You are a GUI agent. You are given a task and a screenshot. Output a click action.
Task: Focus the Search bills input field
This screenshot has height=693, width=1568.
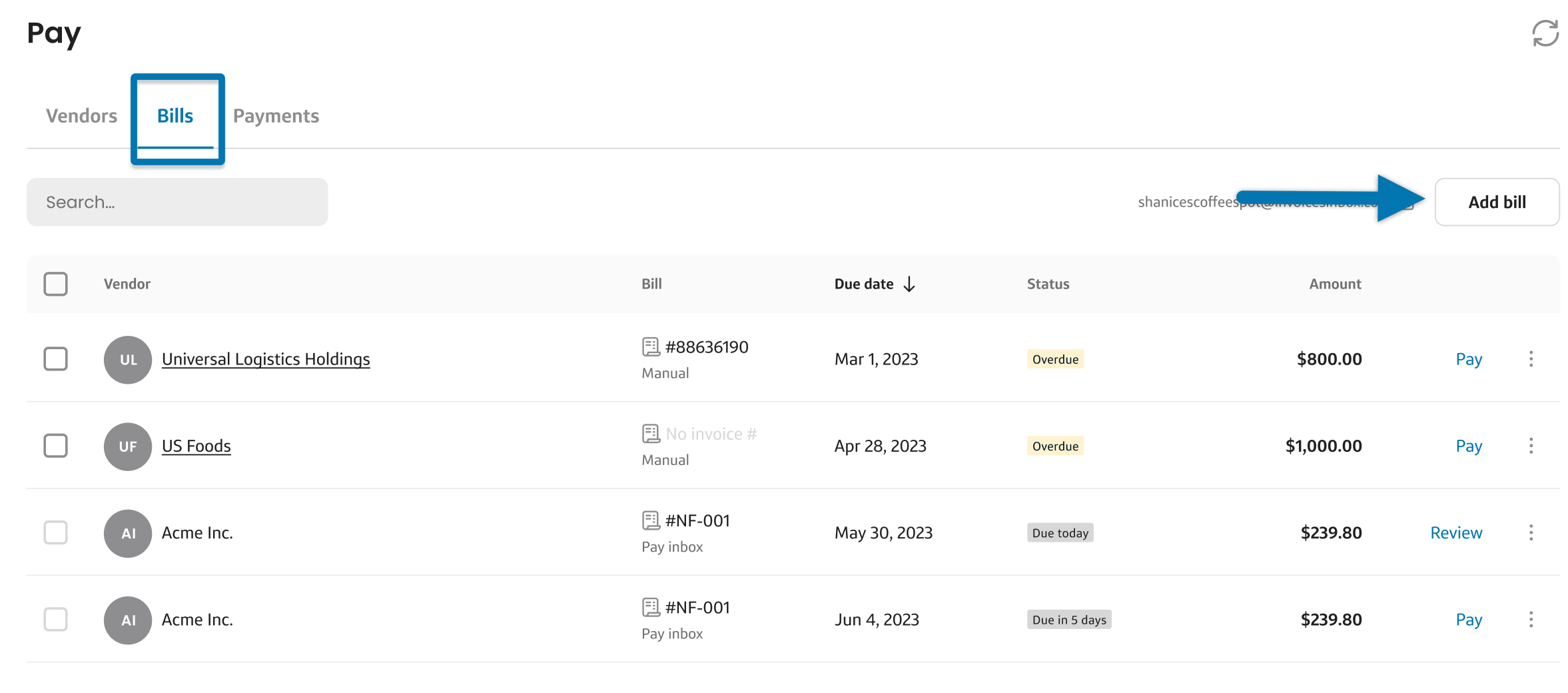[177, 202]
